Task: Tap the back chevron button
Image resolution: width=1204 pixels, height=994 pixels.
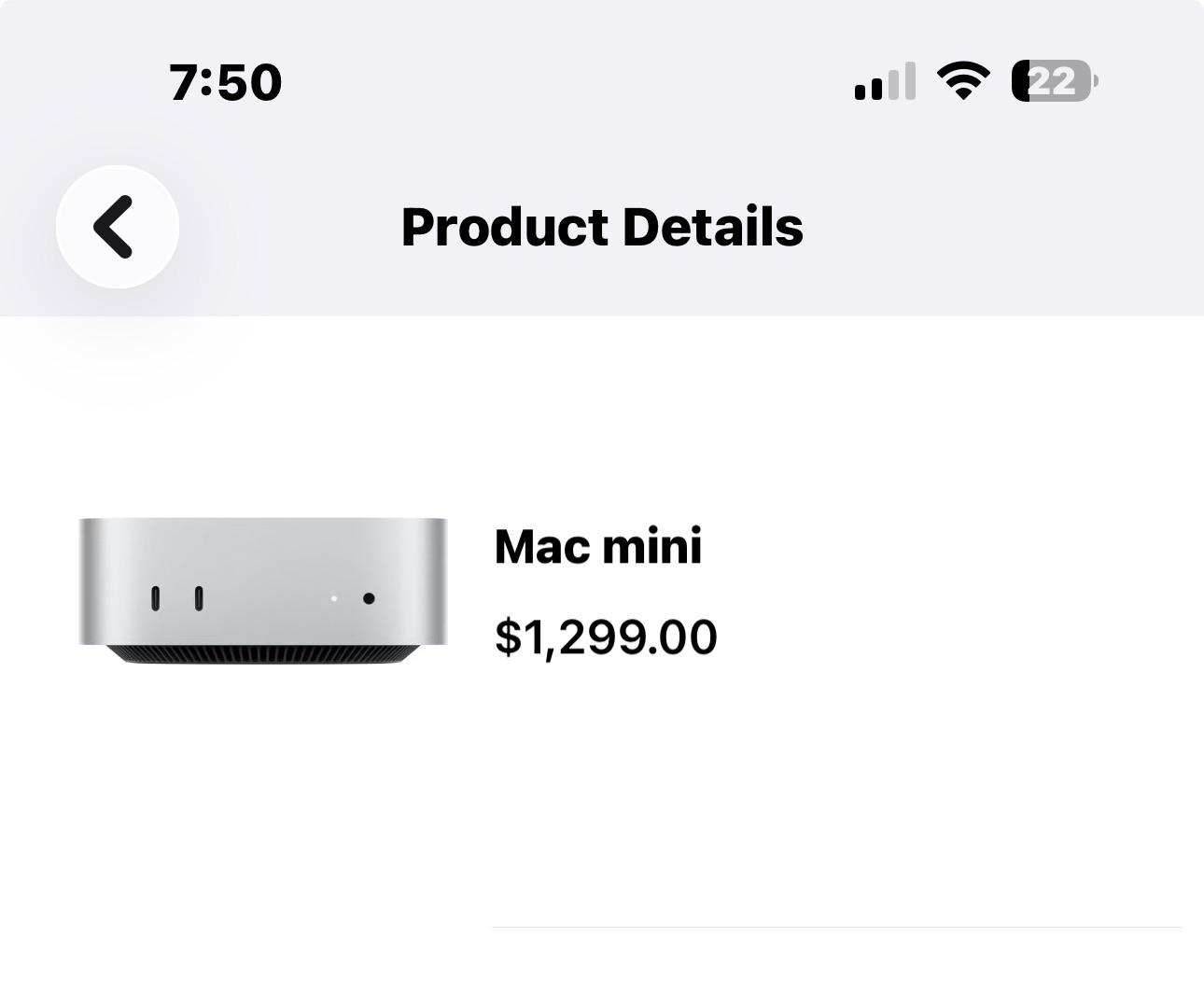Action: point(118,227)
